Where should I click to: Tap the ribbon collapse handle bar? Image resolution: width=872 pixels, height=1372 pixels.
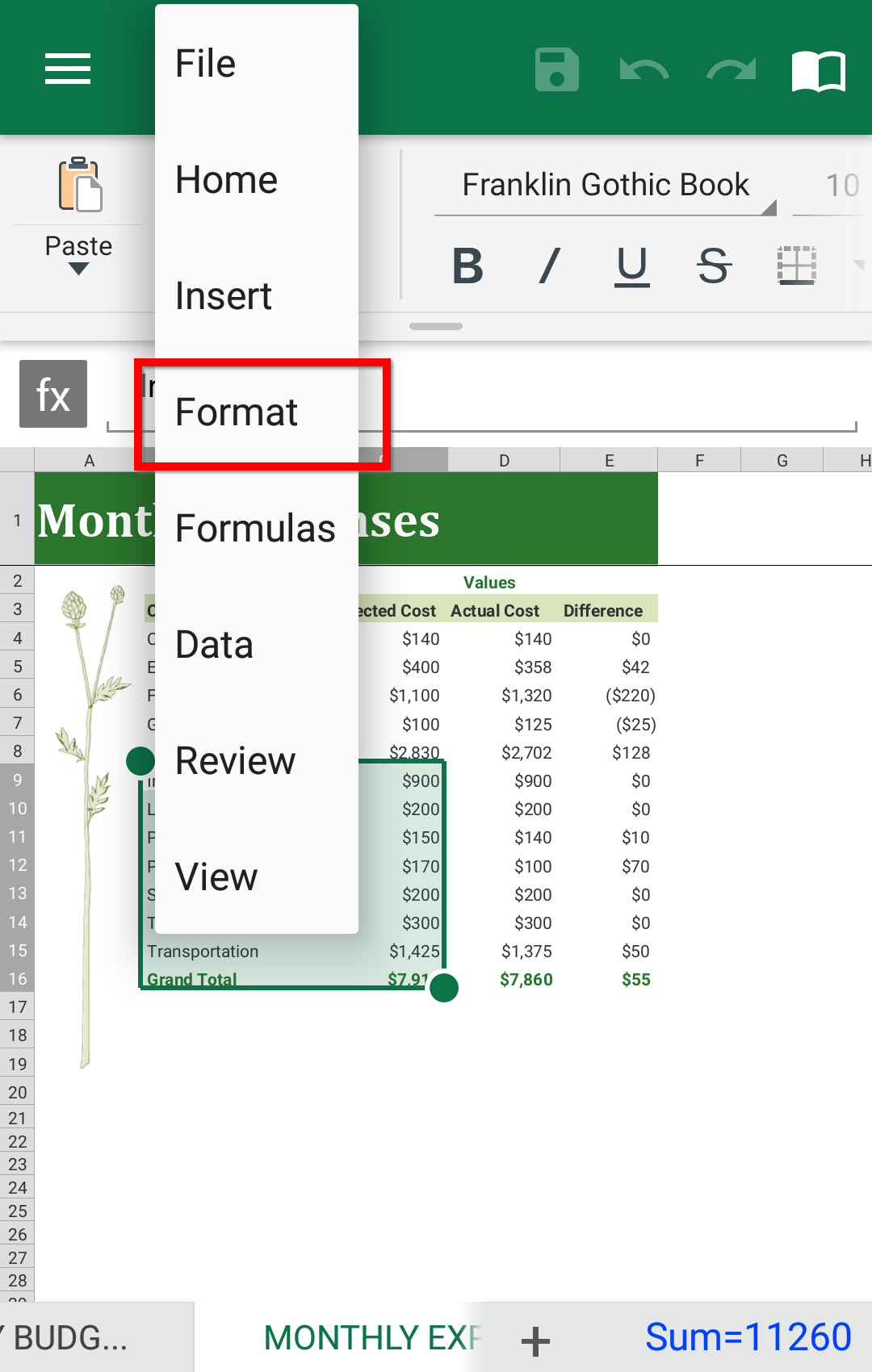point(436,326)
